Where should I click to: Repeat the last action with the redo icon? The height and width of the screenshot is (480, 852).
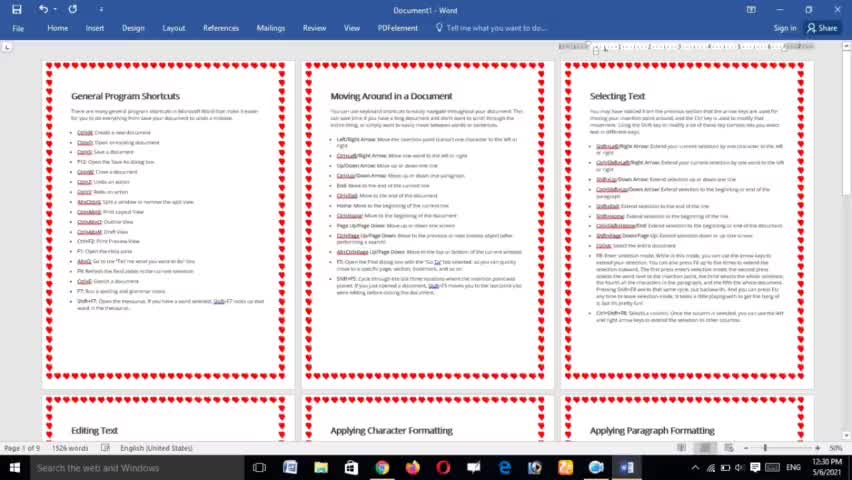pyautogui.click(x=72, y=9)
